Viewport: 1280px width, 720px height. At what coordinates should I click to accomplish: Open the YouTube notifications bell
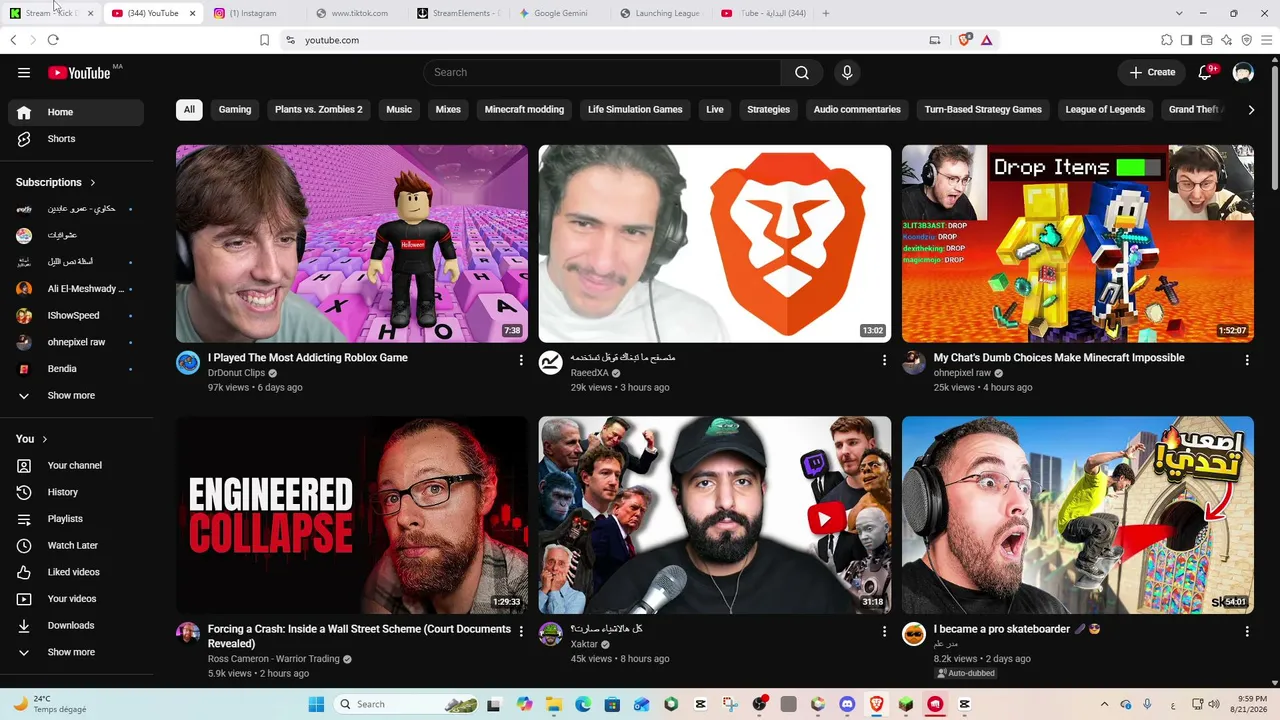click(x=1205, y=72)
